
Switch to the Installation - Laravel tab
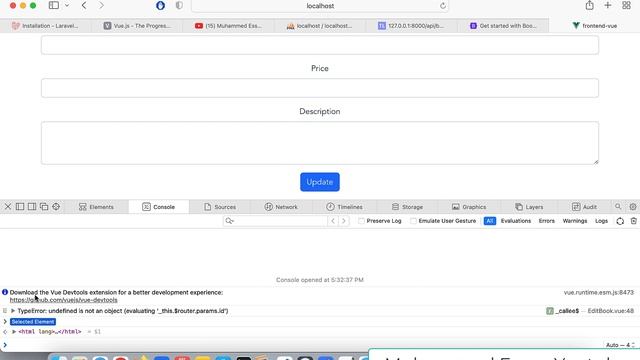(45, 25)
